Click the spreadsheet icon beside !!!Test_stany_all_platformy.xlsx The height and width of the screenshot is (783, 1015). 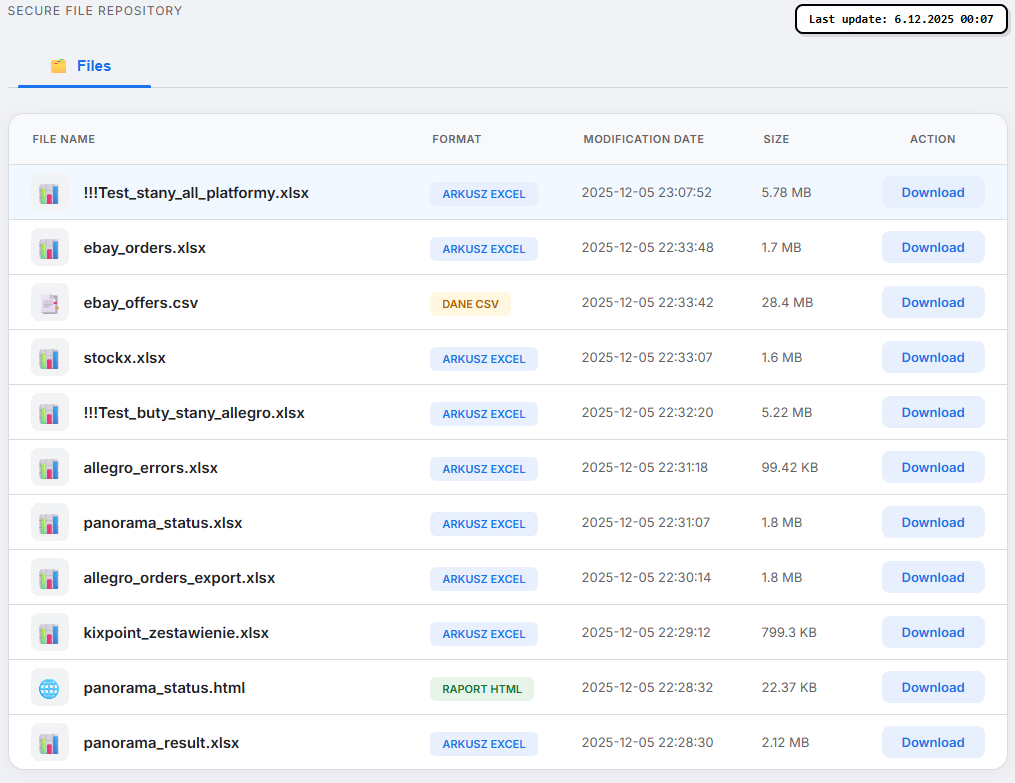49,192
